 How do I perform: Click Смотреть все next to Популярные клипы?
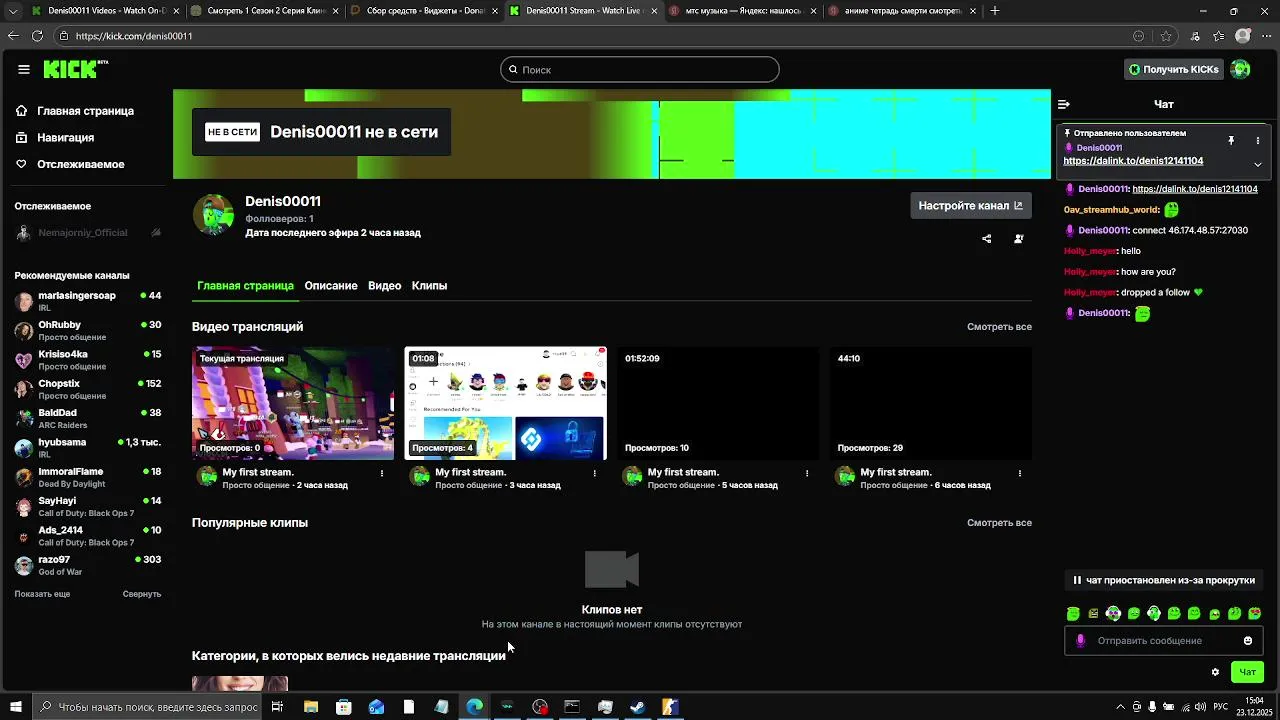click(x=999, y=523)
